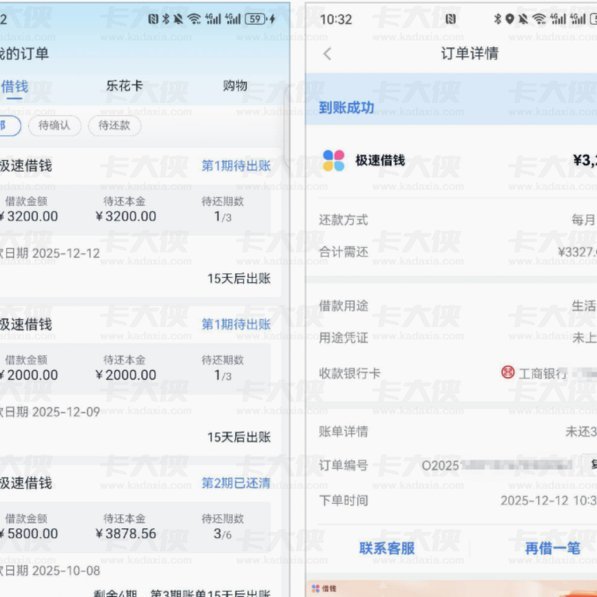This screenshot has height=597, width=597.
Task: Tap the 待还期数 3/6 value
Action: 223,533
